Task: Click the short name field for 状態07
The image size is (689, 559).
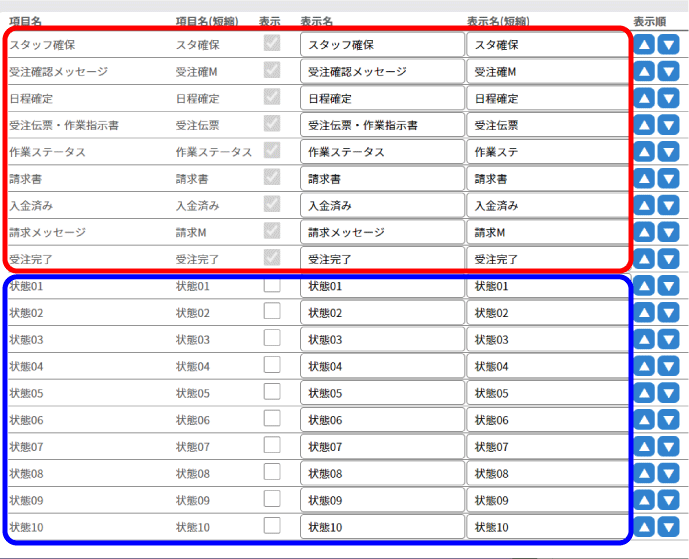Action: coord(548,447)
